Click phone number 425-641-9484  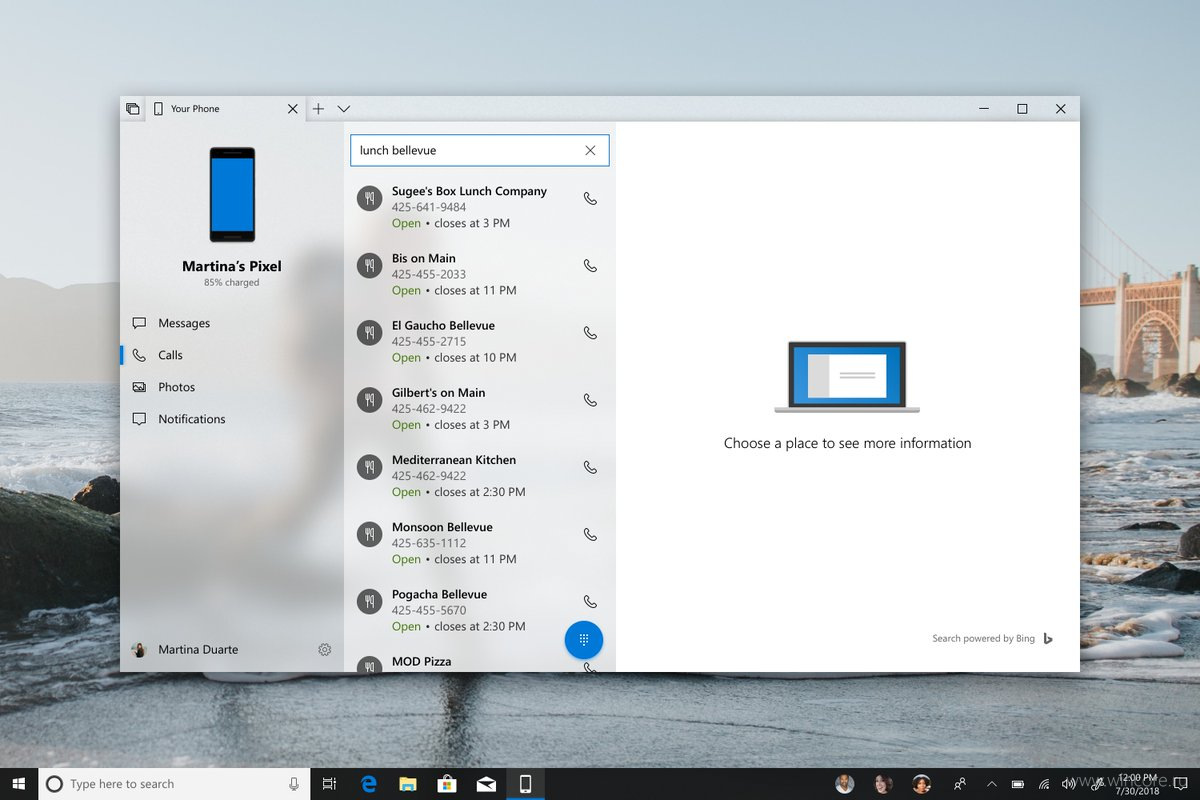429,207
